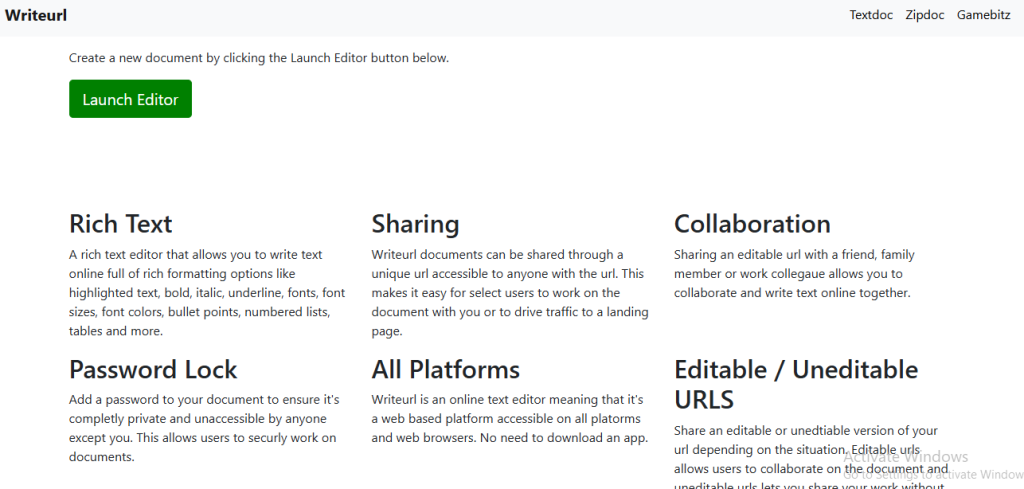Screen dimensions: 1024x489
Task: Click the Editable / Uneditable URLS heading
Action: tap(796, 384)
